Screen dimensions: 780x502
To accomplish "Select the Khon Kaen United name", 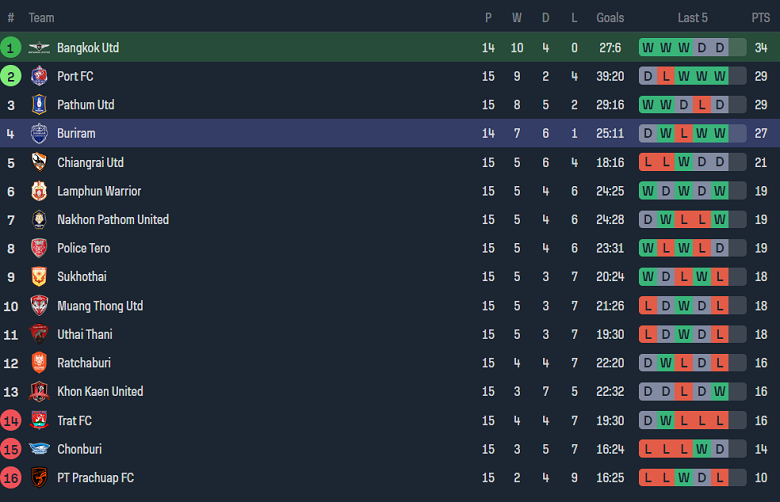I will click(x=100, y=392).
